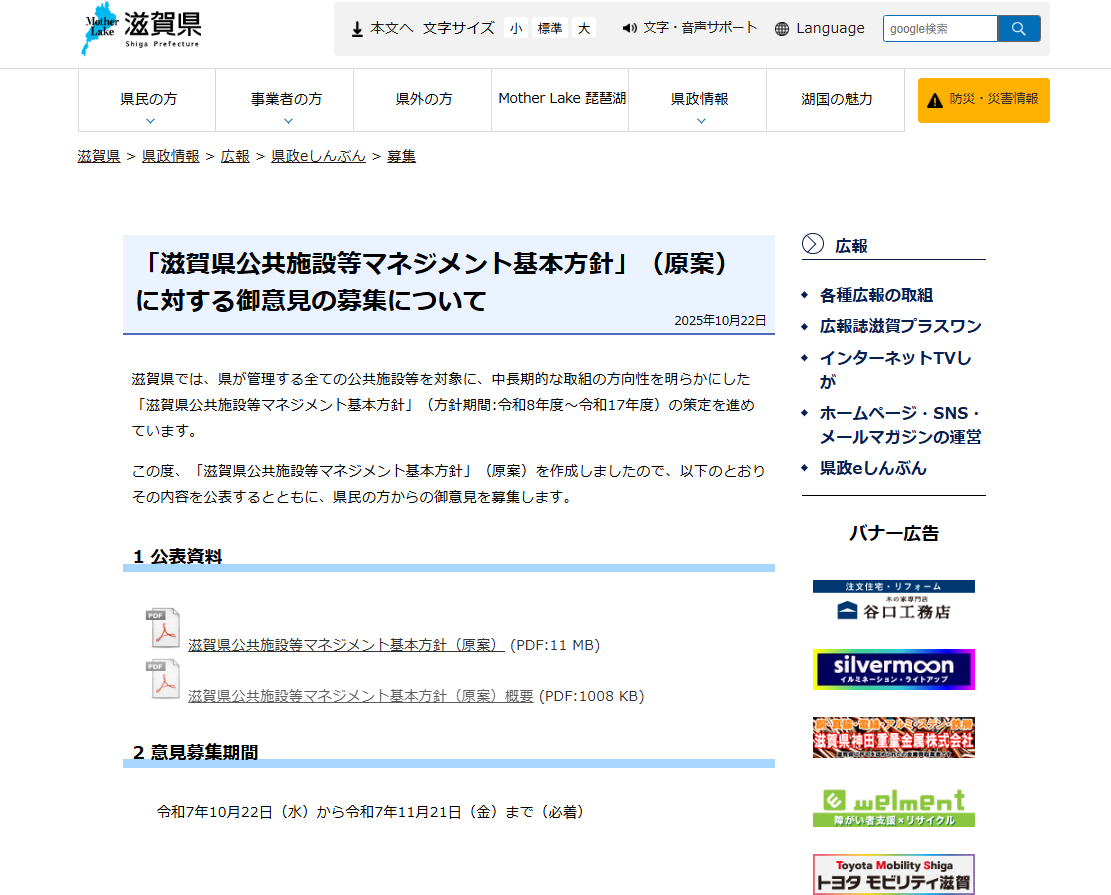The width and height of the screenshot is (1111, 895).
Task: Click the silvermoon banner advertisement
Action: pos(893,669)
